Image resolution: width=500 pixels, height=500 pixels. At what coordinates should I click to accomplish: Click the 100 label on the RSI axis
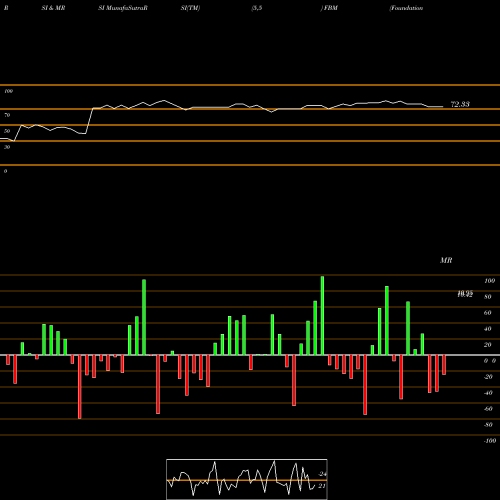8,91
